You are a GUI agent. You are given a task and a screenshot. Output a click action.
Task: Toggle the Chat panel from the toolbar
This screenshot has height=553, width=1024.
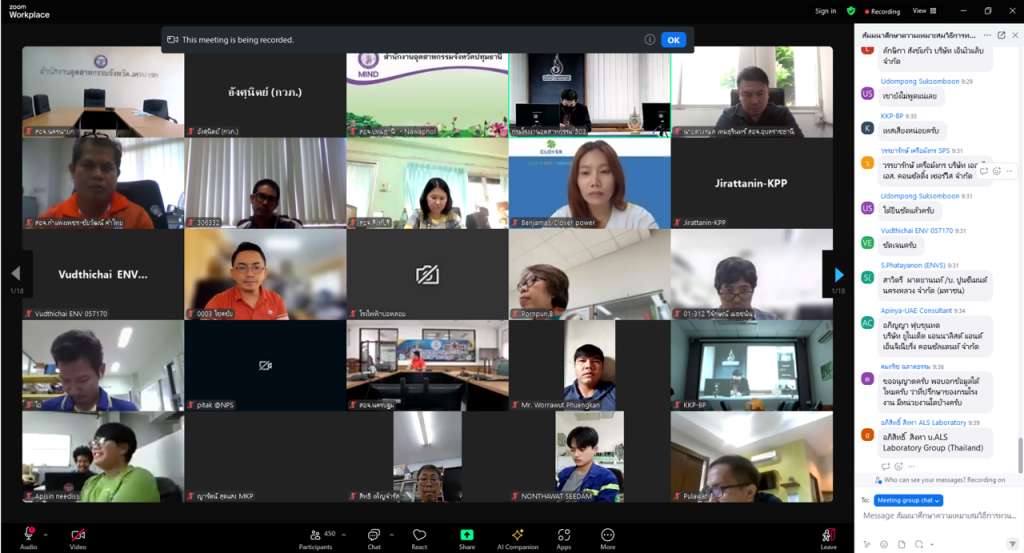tap(373, 537)
